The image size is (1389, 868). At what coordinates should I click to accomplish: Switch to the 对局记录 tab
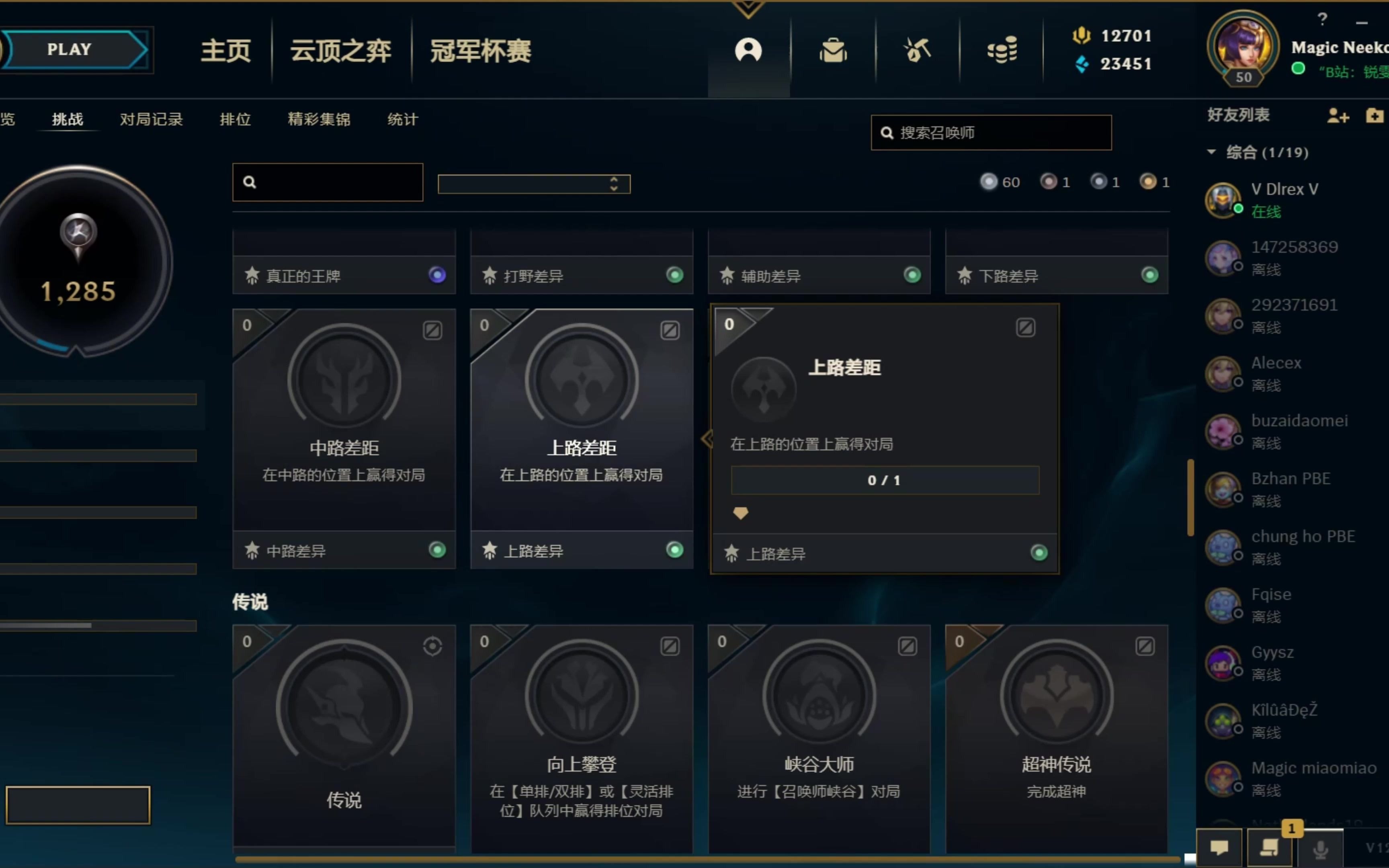pyautogui.click(x=151, y=119)
